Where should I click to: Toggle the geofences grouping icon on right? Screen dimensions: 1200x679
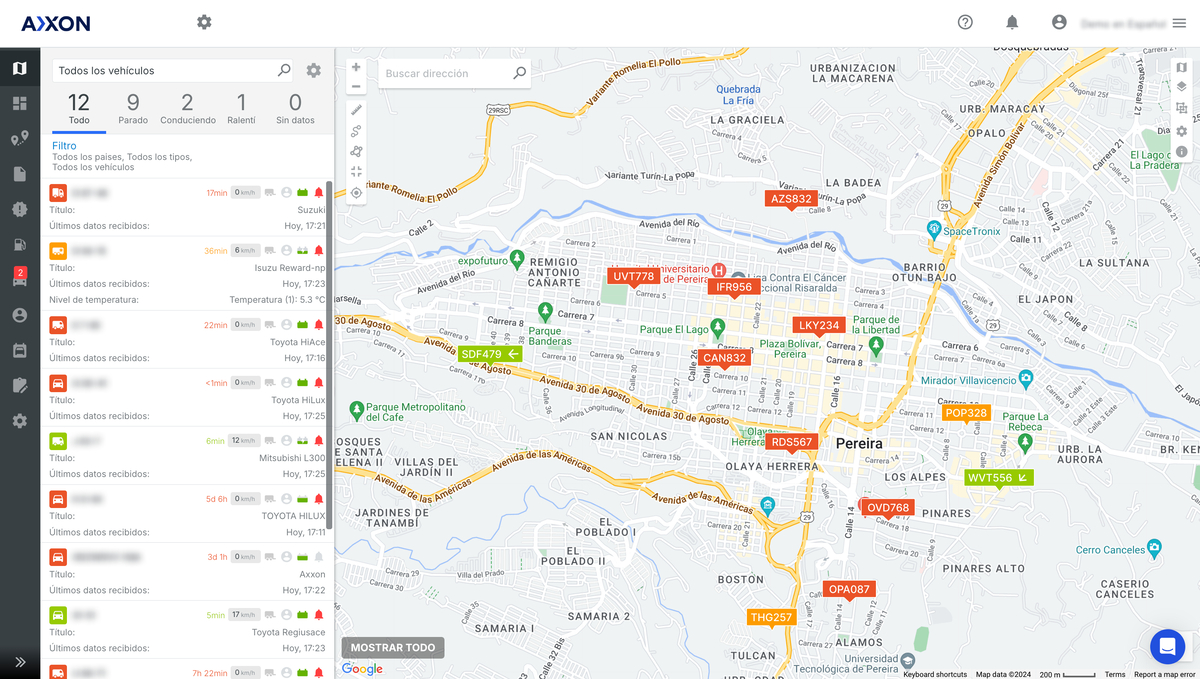[x=1181, y=109]
